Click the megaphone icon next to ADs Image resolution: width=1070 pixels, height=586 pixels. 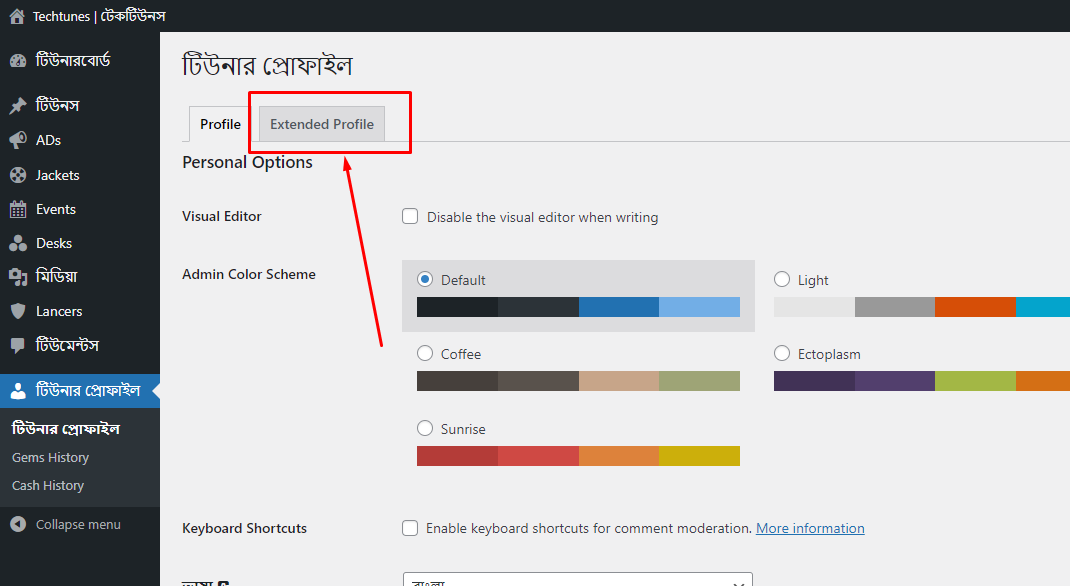[x=18, y=141]
